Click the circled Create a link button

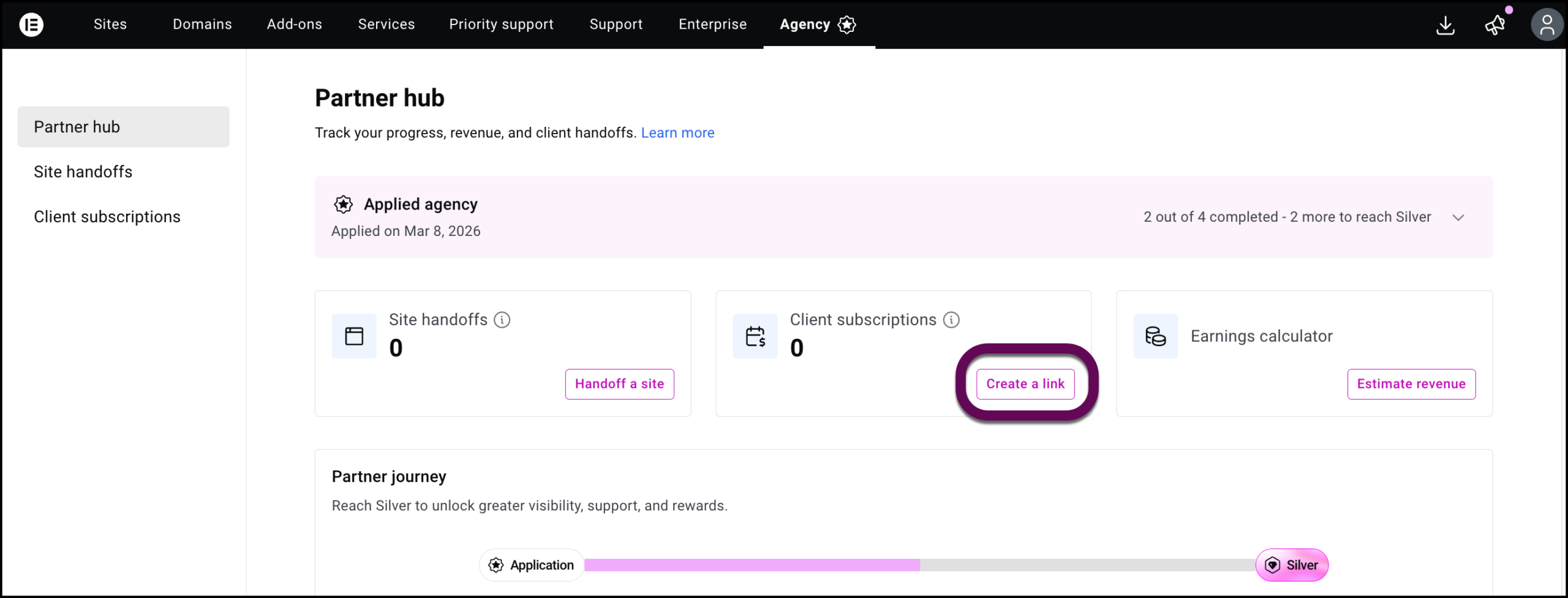point(1026,384)
